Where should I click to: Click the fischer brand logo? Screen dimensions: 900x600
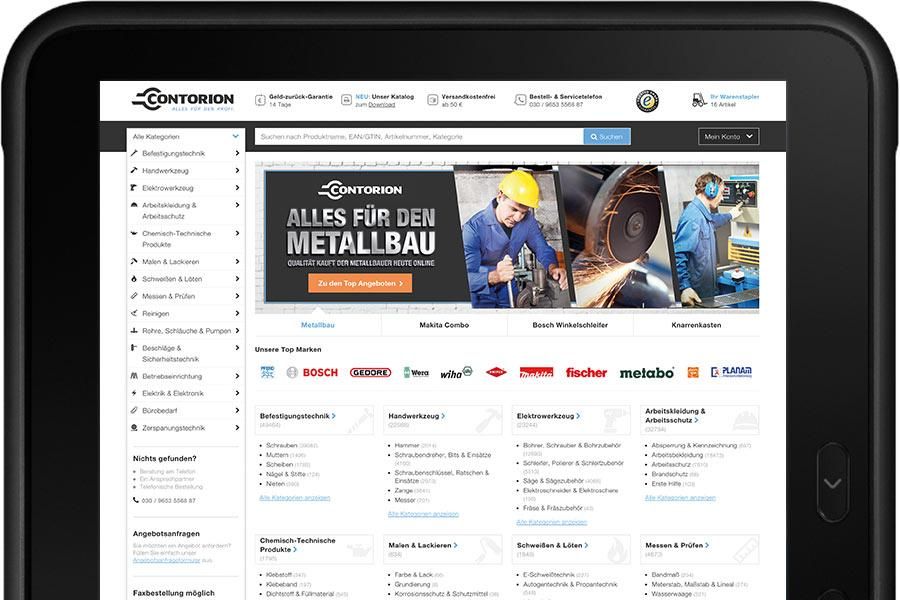[x=586, y=371]
